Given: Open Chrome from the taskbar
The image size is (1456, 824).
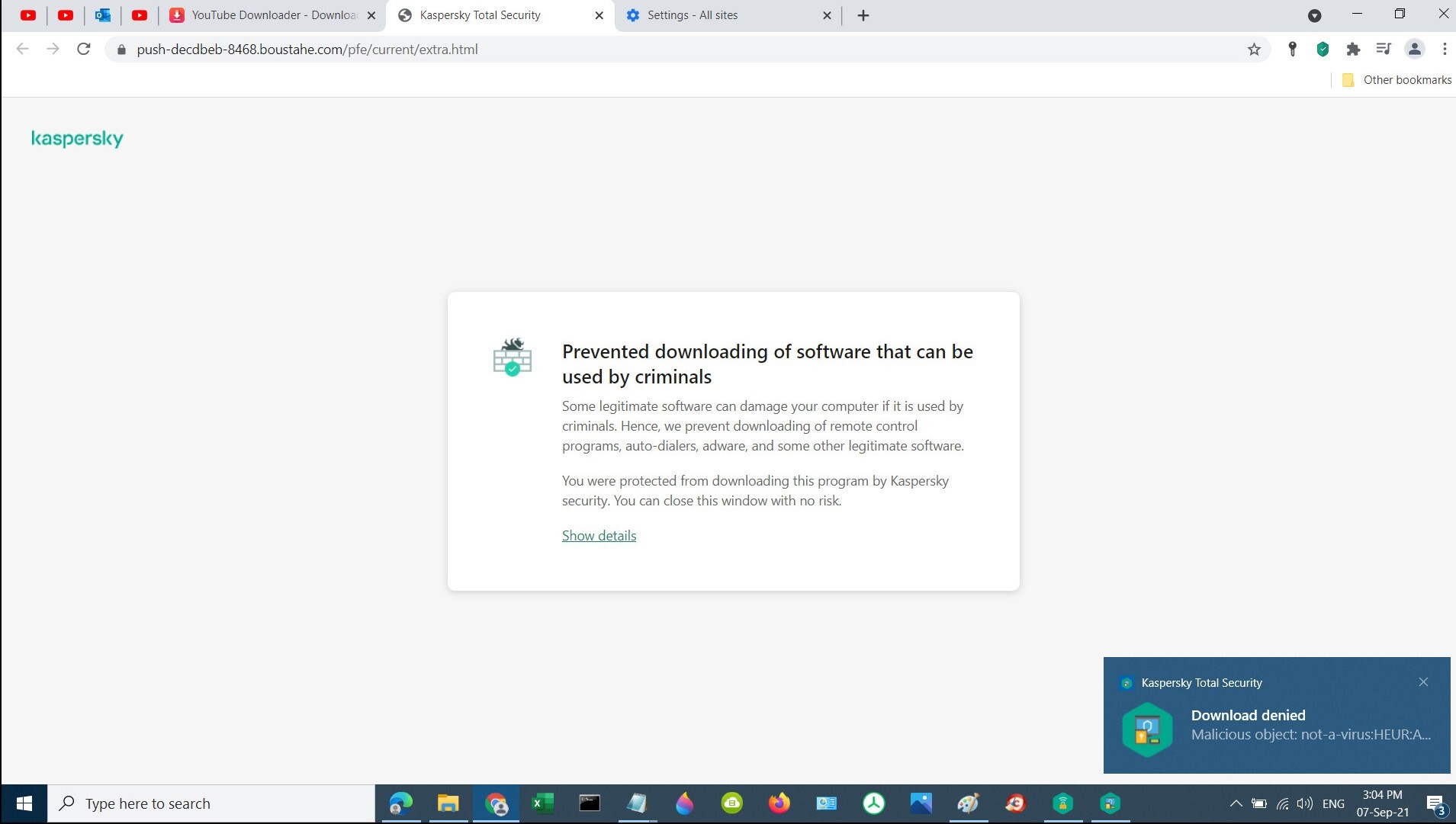Looking at the screenshot, I should point(496,803).
